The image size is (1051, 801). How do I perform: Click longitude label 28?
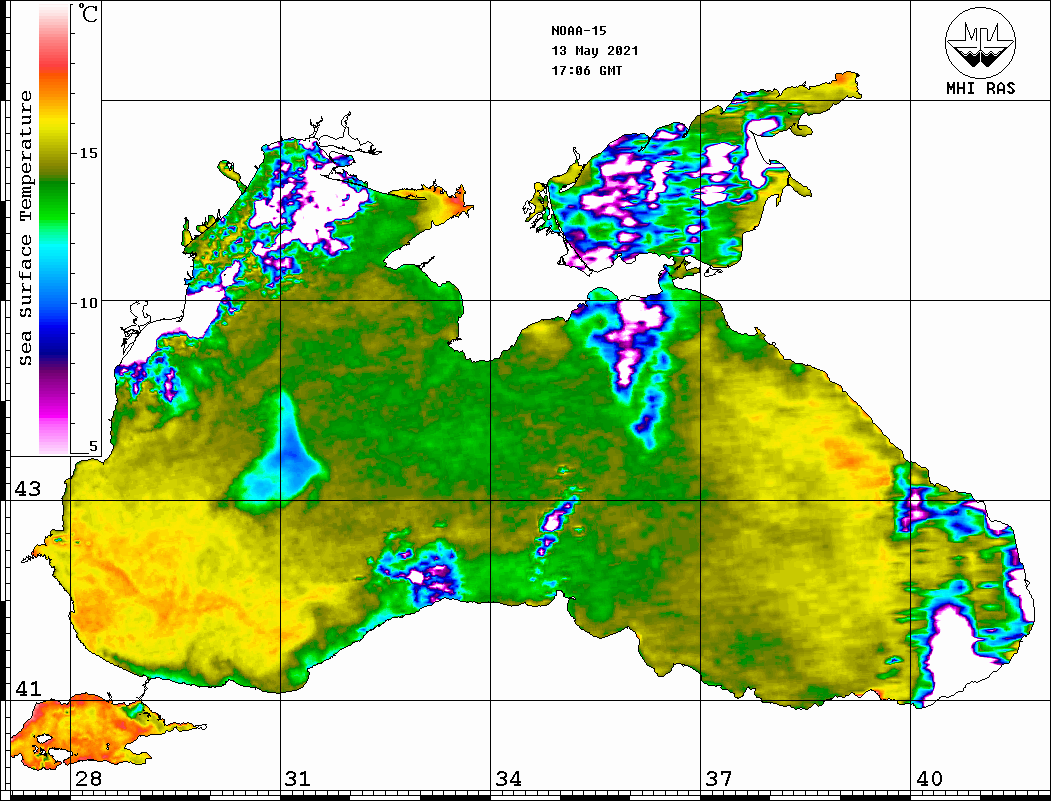(x=88, y=778)
